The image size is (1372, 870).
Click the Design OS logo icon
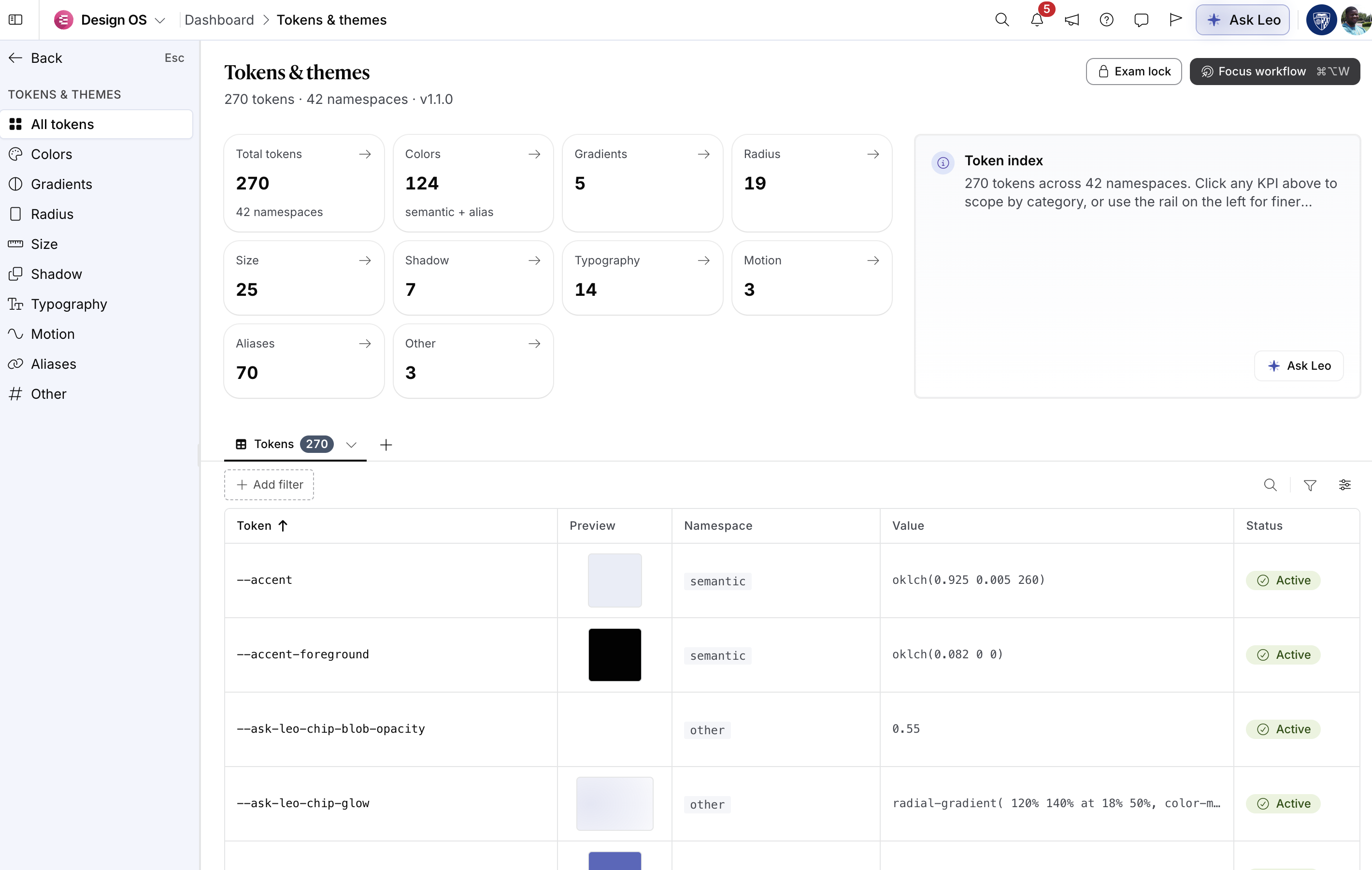tap(63, 20)
